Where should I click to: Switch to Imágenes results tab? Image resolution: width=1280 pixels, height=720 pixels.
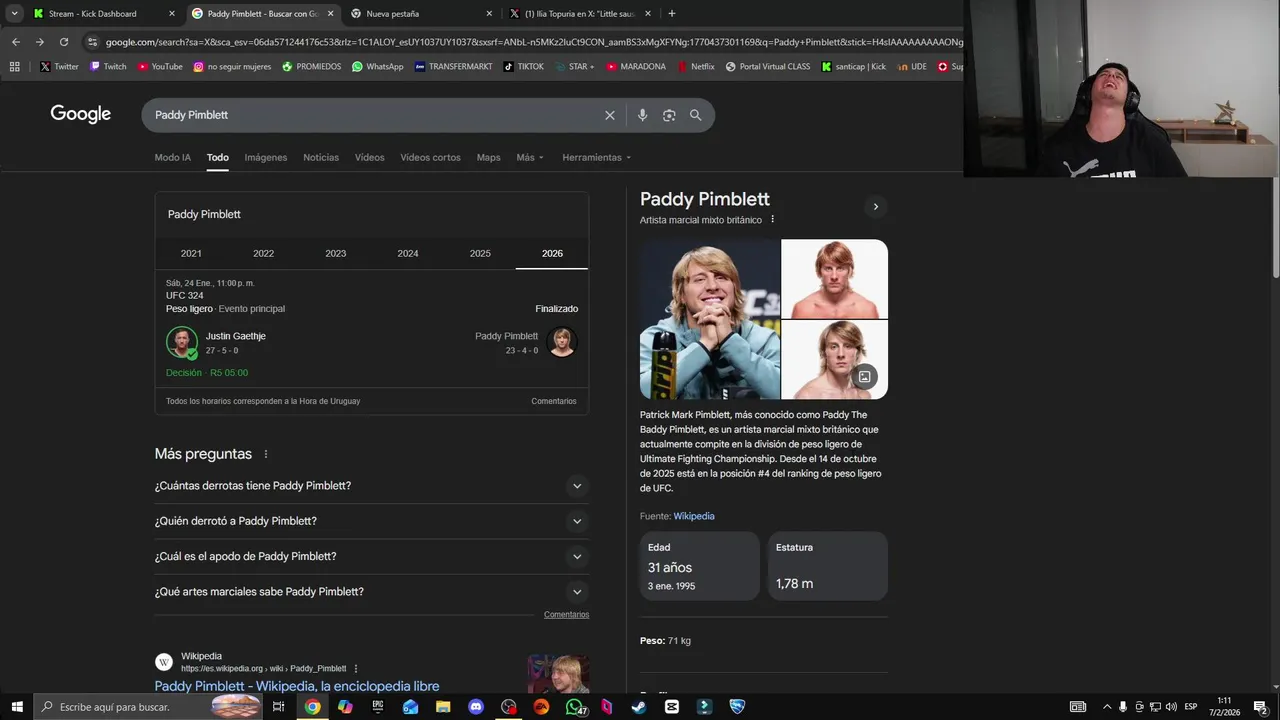pyautogui.click(x=266, y=158)
